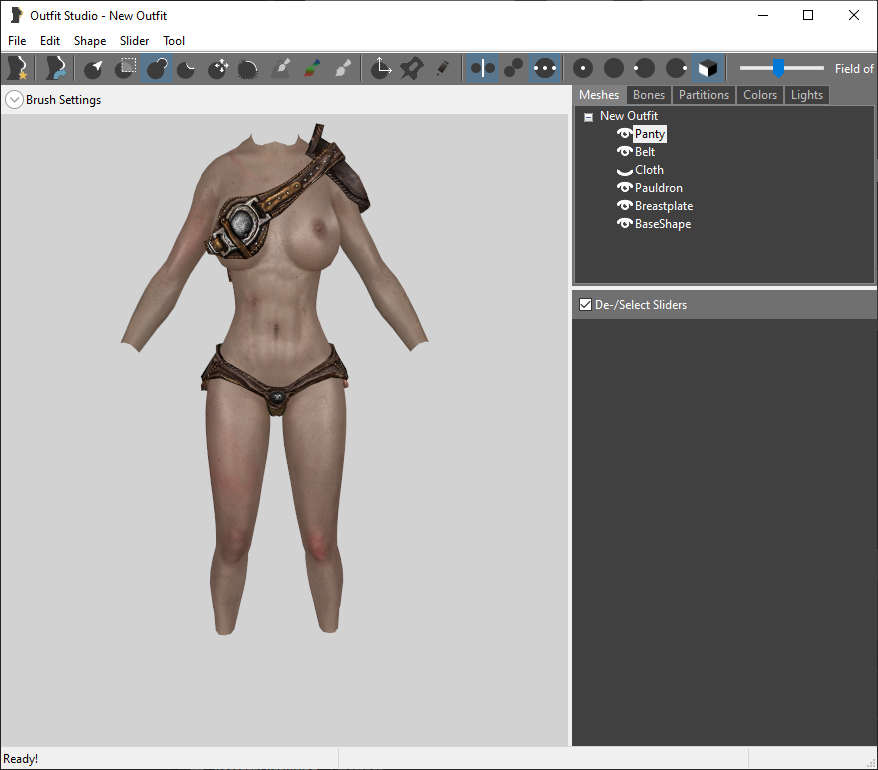Activate the Transform tool icon

(x=381, y=68)
